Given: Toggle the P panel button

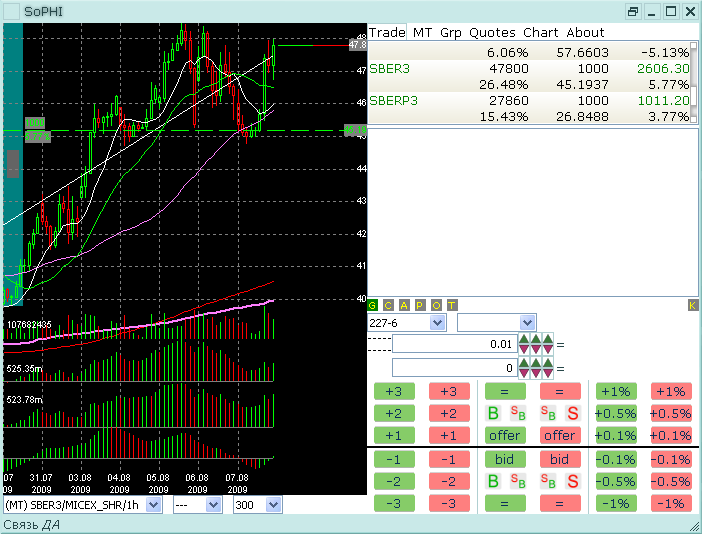Looking at the screenshot, I should pos(420,305).
